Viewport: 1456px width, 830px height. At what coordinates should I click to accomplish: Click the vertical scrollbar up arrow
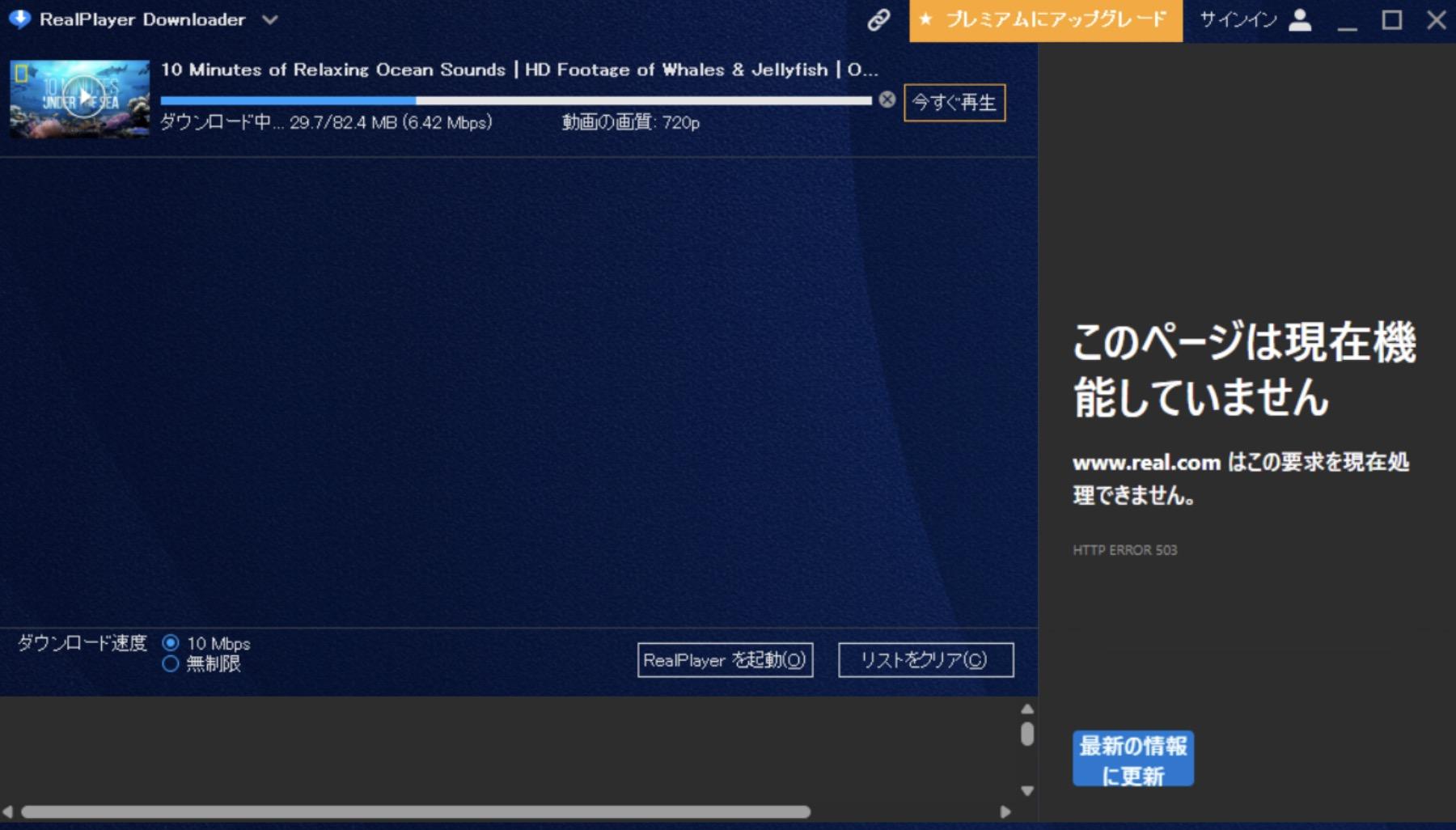1027,709
